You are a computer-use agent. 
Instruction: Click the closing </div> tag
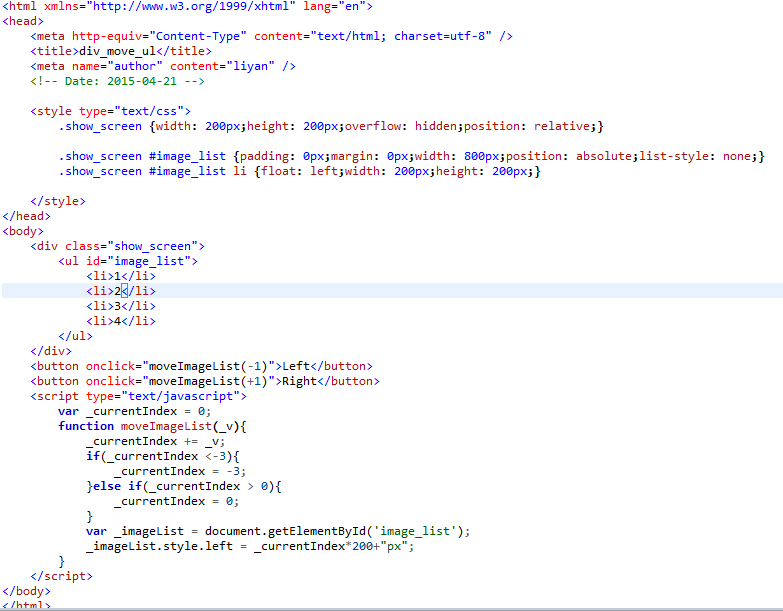pyautogui.click(x=51, y=351)
